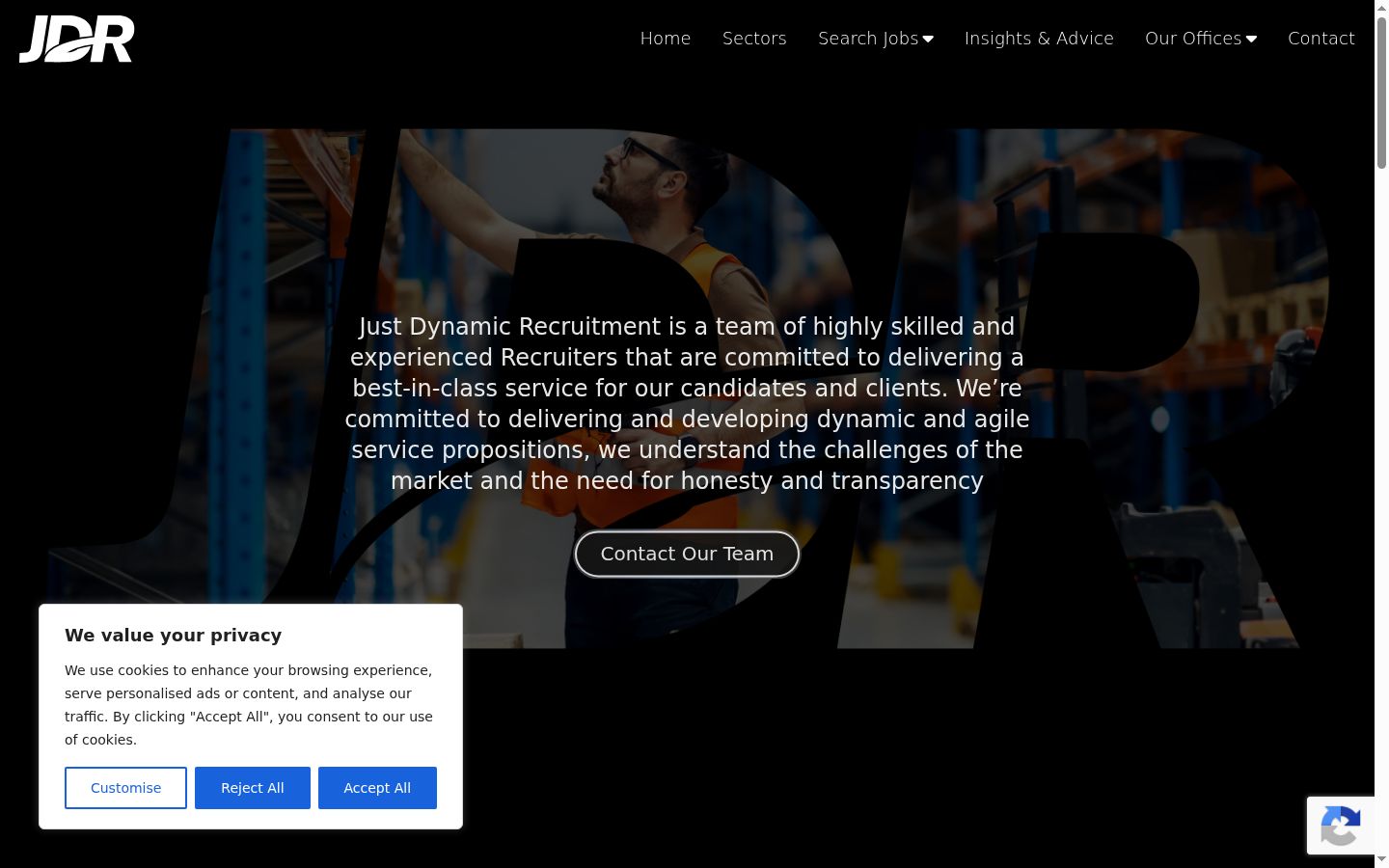Image resolution: width=1389 pixels, height=868 pixels.
Task: Expand the Our Offices dropdown
Action: point(1201,39)
